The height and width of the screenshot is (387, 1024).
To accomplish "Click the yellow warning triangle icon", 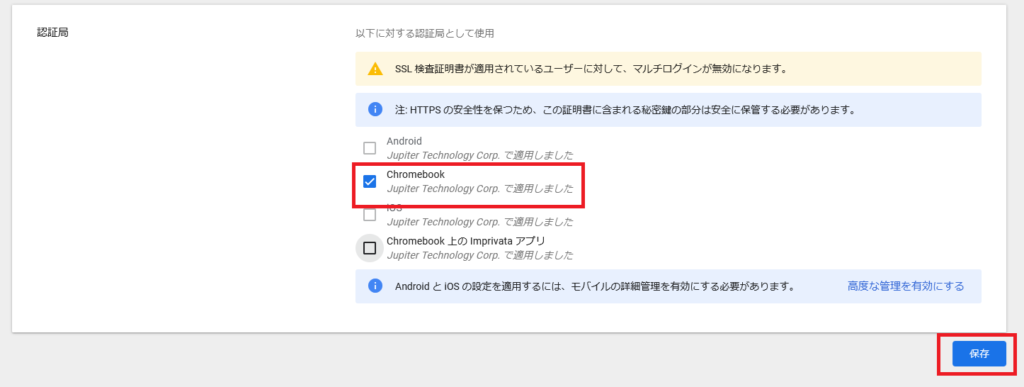I will click(x=375, y=69).
